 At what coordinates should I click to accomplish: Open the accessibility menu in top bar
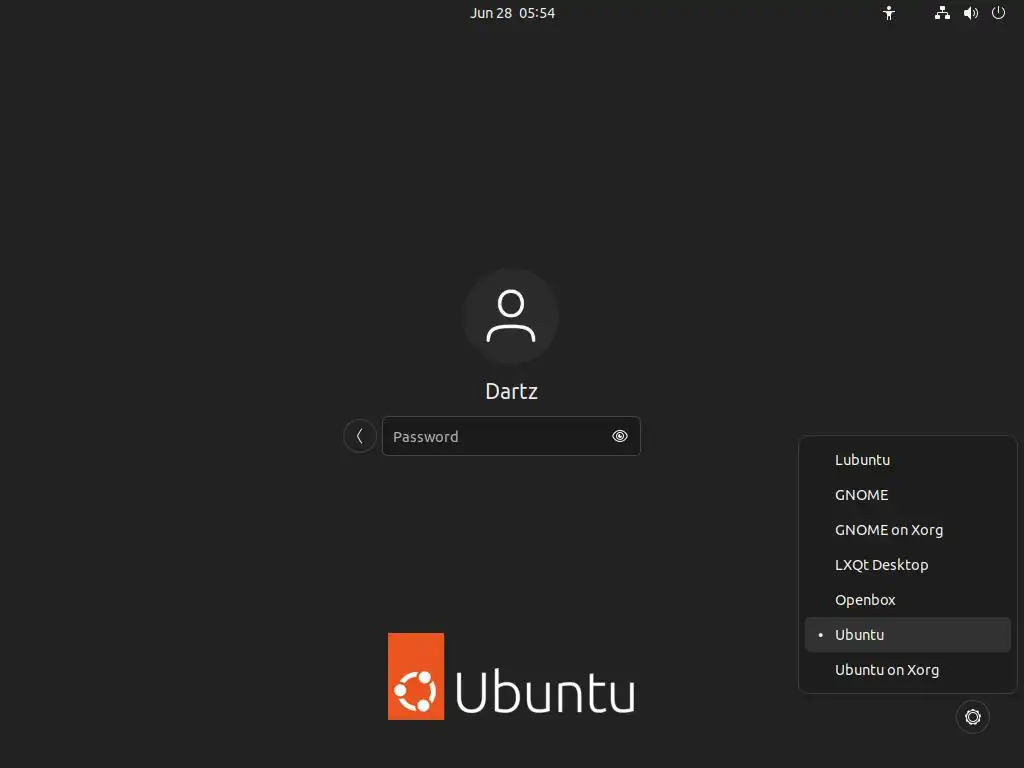[889, 13]
